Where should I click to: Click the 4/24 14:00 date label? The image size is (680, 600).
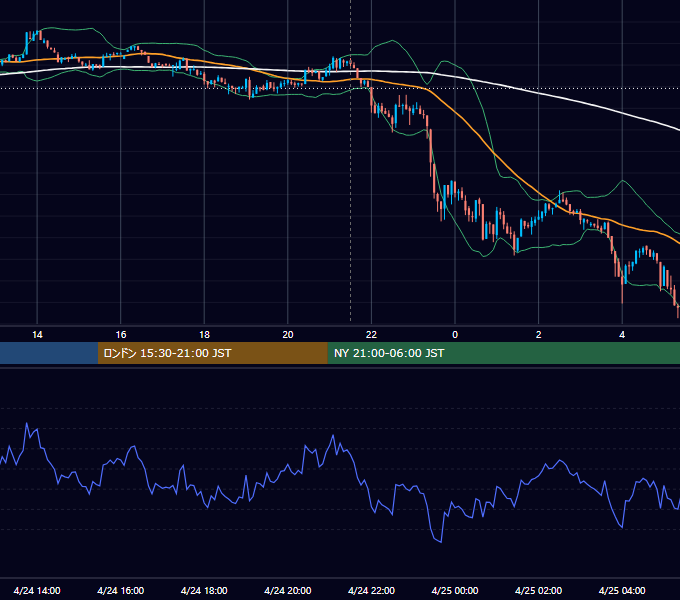tap(37, 590)
